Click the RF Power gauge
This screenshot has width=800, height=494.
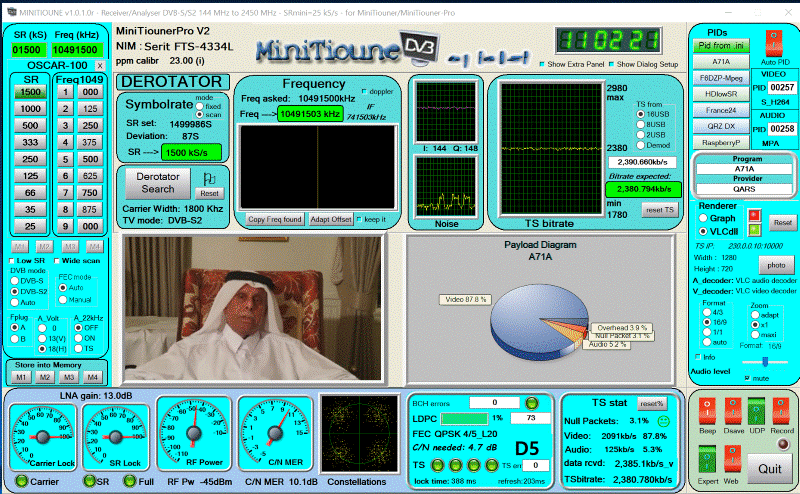pos(194,433)
